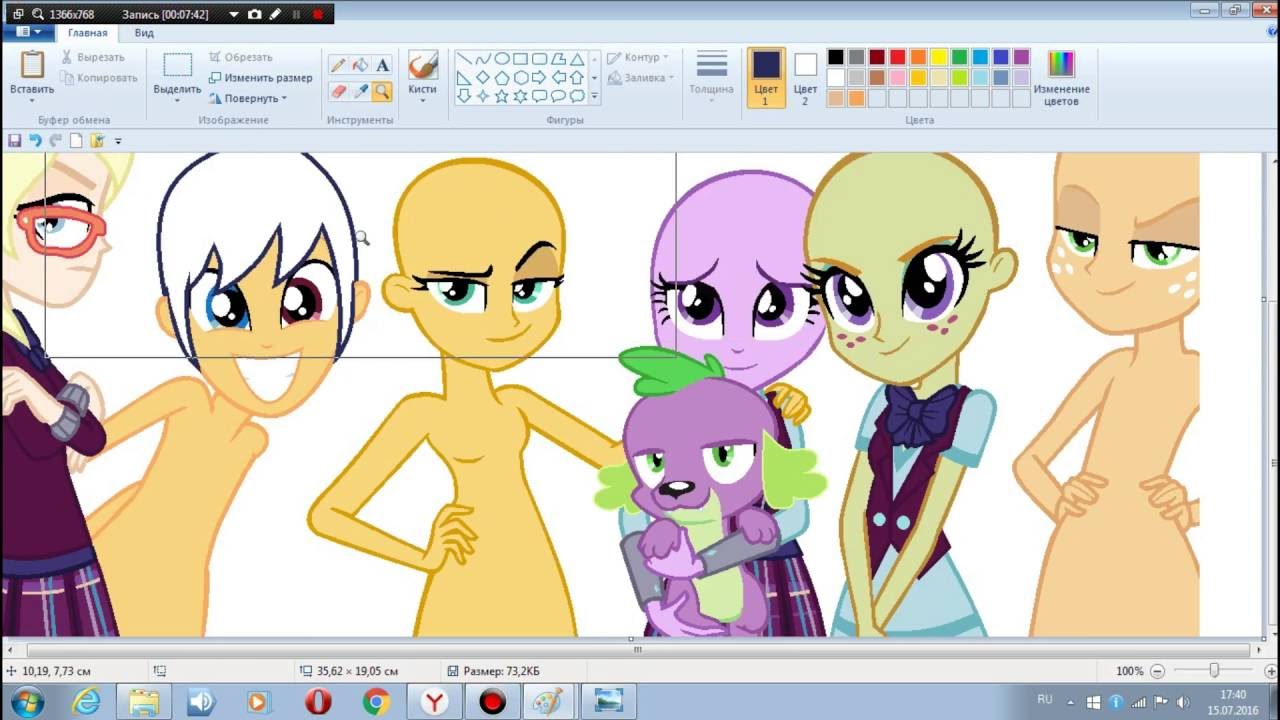Expand the Кисти brushes dropdown arrow
Screen dimensions: 1280x720
[422, 100]
